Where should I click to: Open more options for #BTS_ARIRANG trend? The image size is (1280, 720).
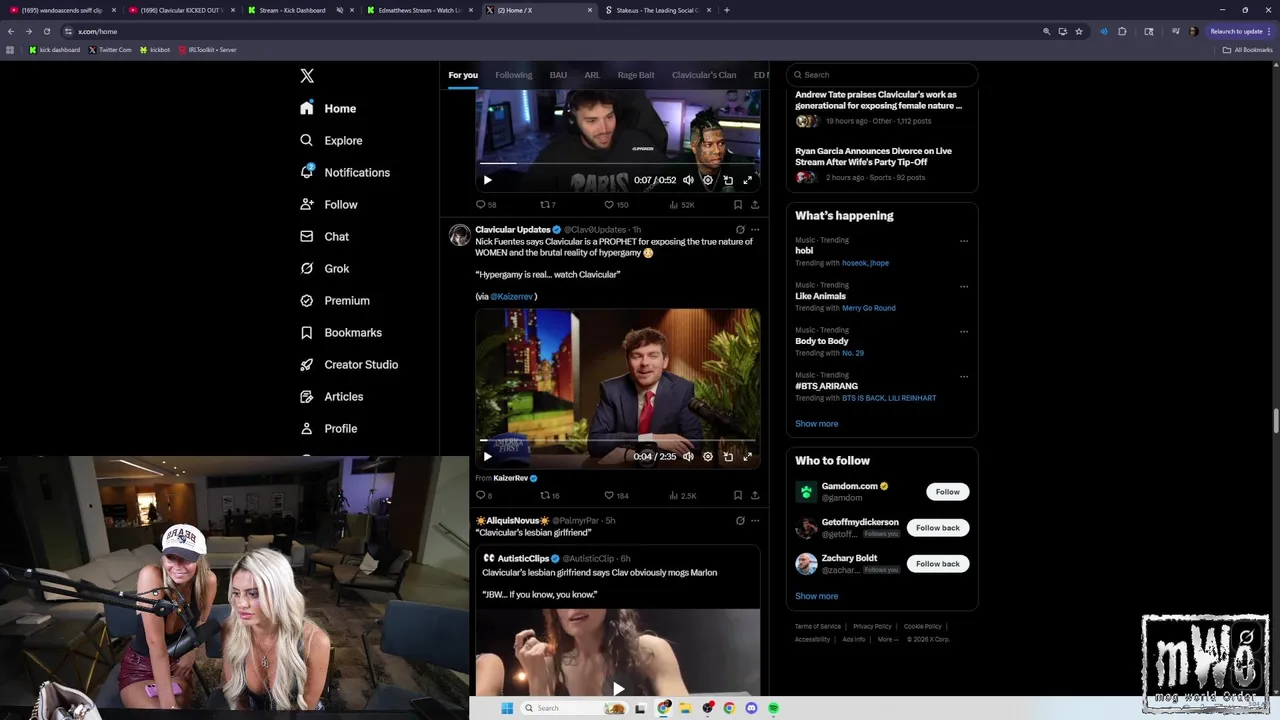pyautogui.click(x=964, y=376)
